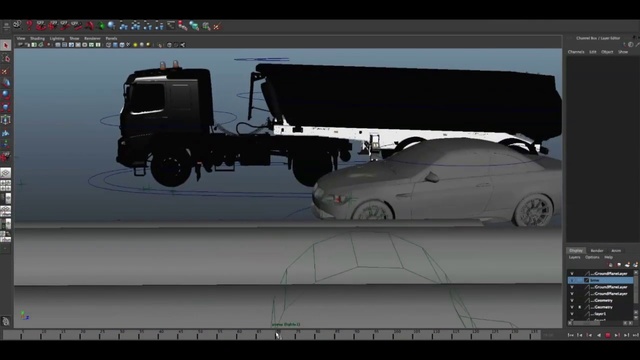Select the Soft Modification tool
The width and height of the screenshot is (640, 360).
point(6,132)
